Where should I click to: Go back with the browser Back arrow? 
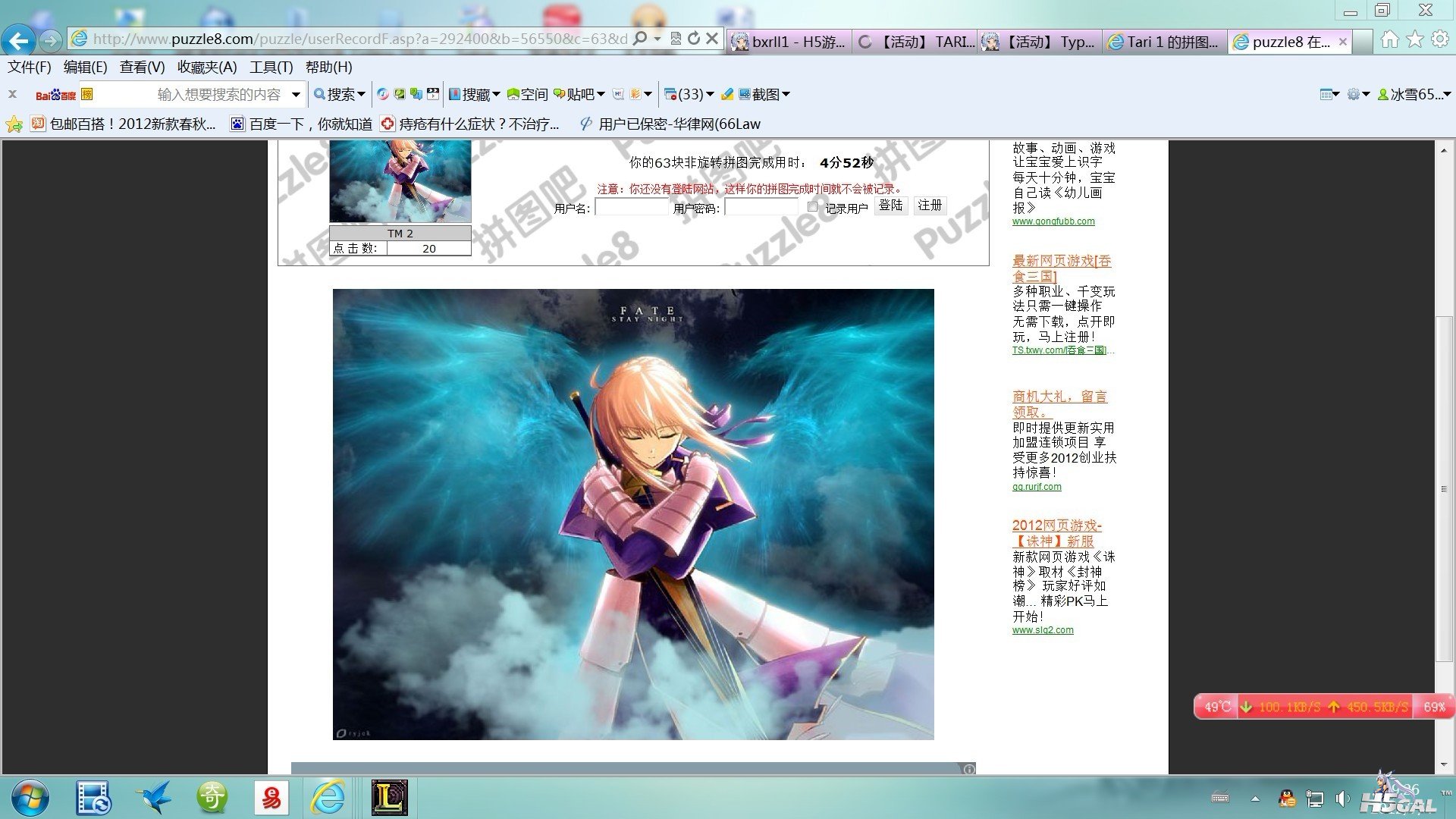pos(19,39)
